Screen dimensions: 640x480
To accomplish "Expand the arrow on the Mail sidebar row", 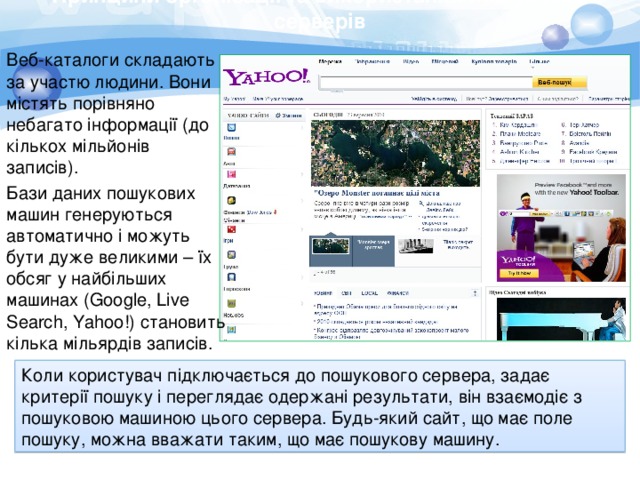I will (302, 128).
